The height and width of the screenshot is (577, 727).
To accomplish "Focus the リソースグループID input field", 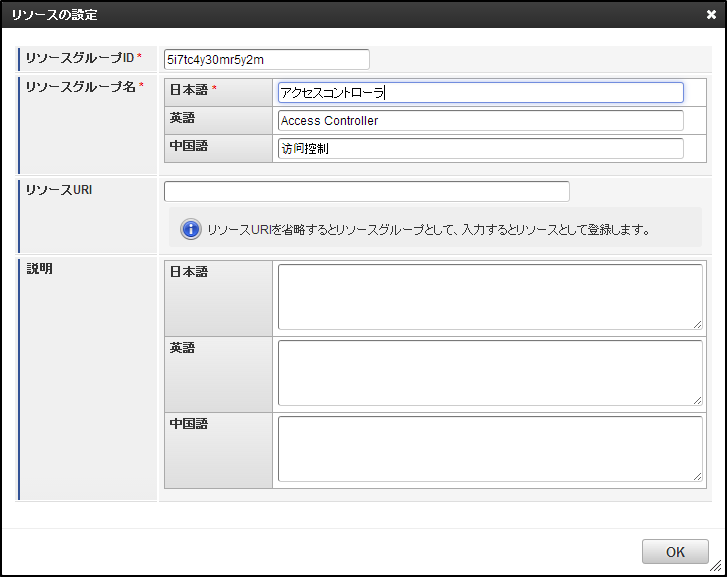I will pos(266,60).
